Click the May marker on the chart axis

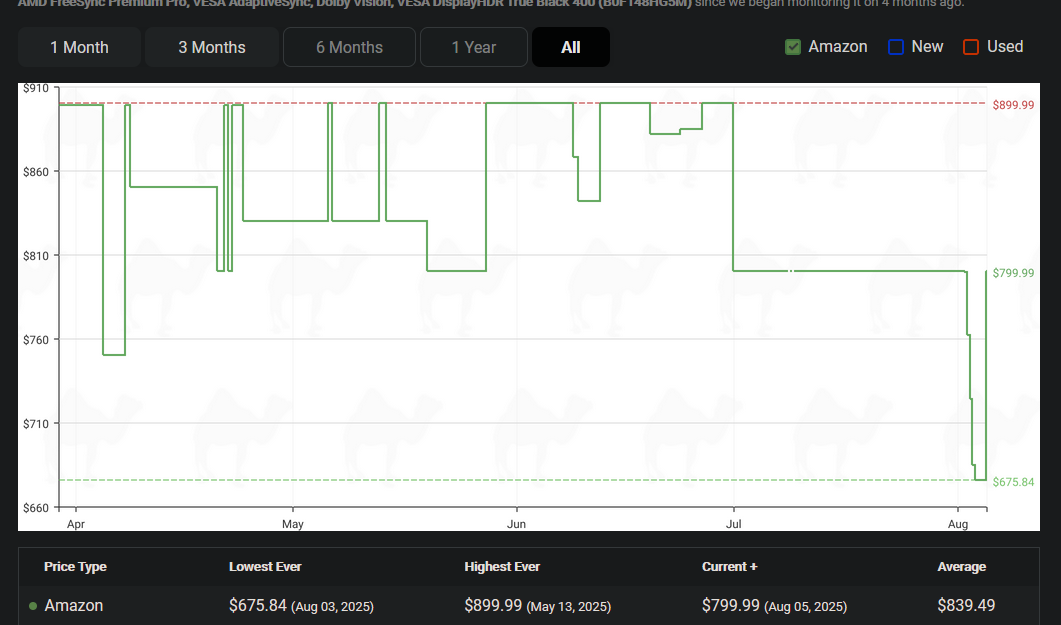click(293, 524)
